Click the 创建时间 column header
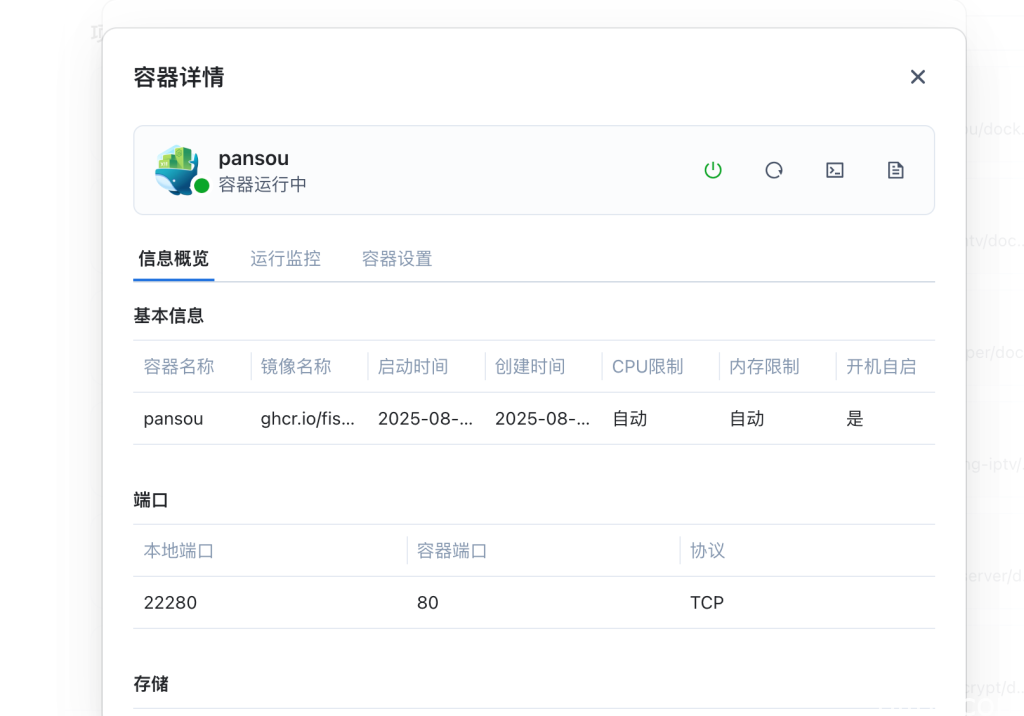 (x=530, y=366)
